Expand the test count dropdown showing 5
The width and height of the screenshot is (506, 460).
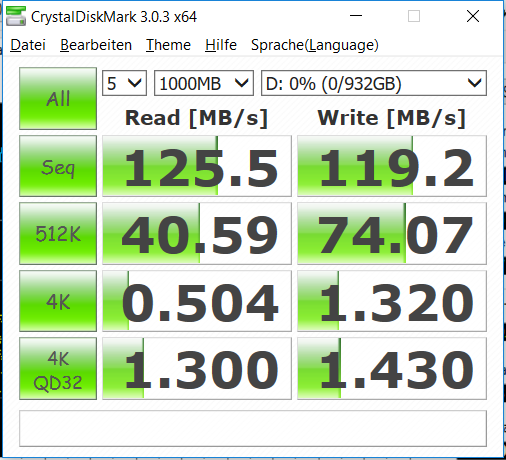pos(124,83)
